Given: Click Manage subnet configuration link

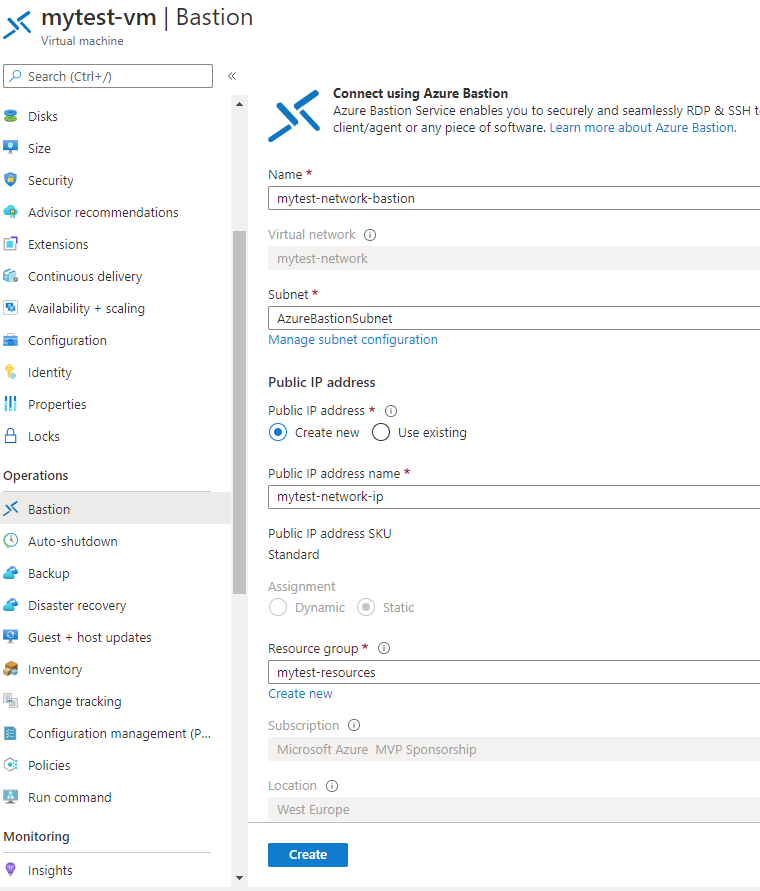Looking at the screenshot, I should (x=353, y=339).
